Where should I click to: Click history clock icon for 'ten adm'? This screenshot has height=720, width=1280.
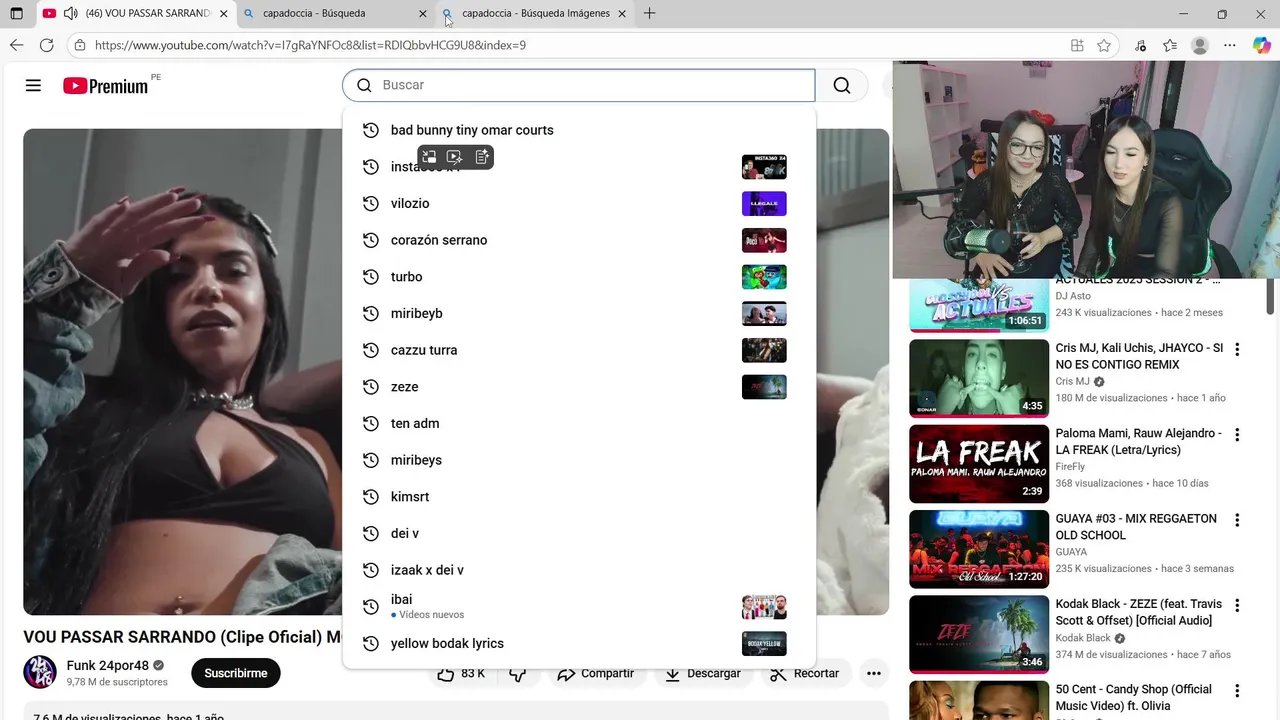click(x=370, y=423)
